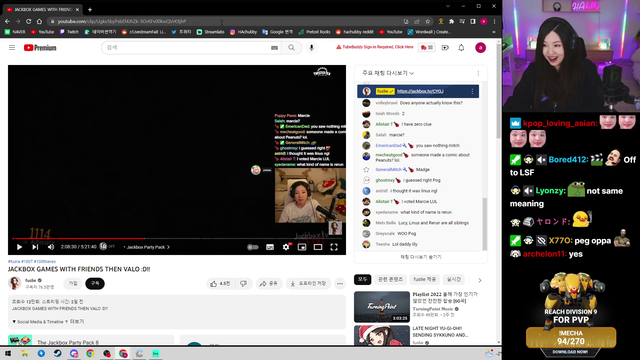
Task: Open the Playlist 2022 TurningPoint thumbnail
Action: tap(382, 307)
